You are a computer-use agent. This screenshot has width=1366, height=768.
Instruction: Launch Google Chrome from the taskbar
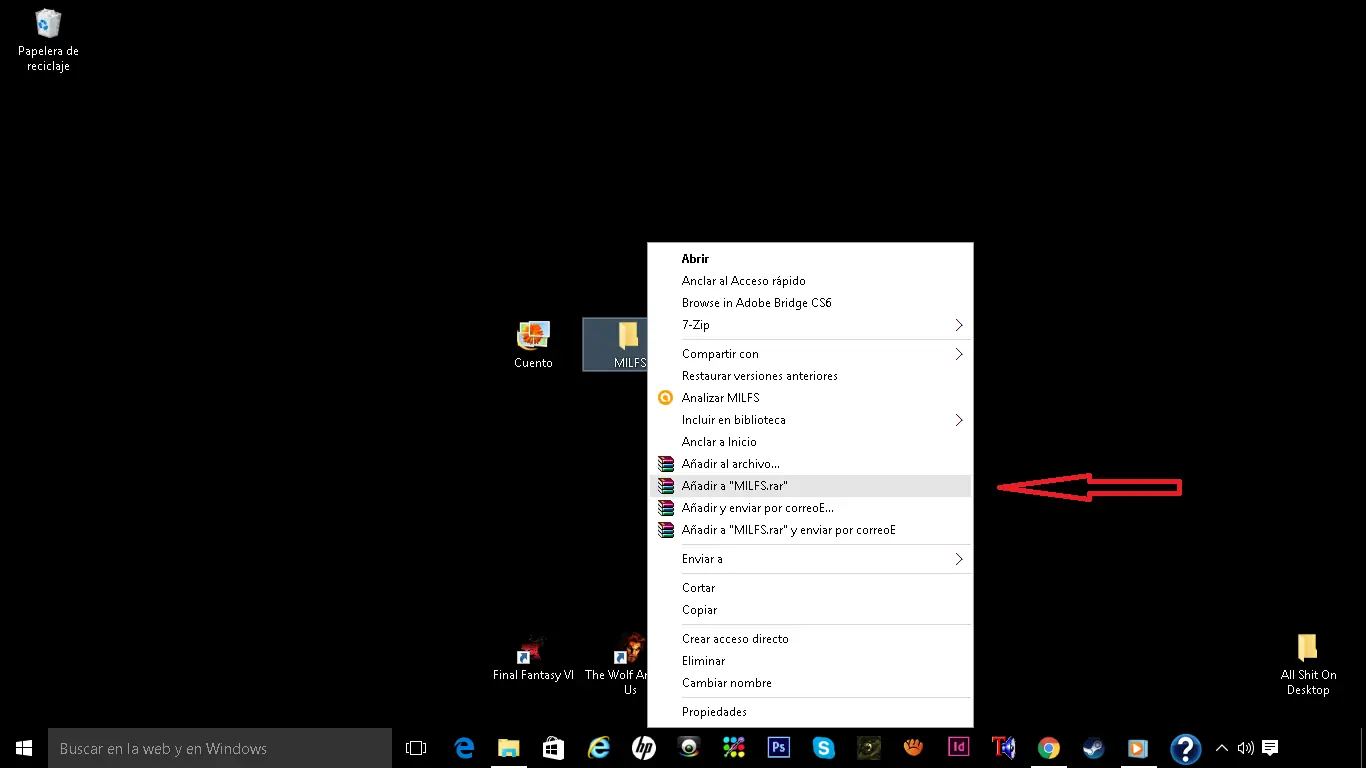click(x=1048, y=747)
